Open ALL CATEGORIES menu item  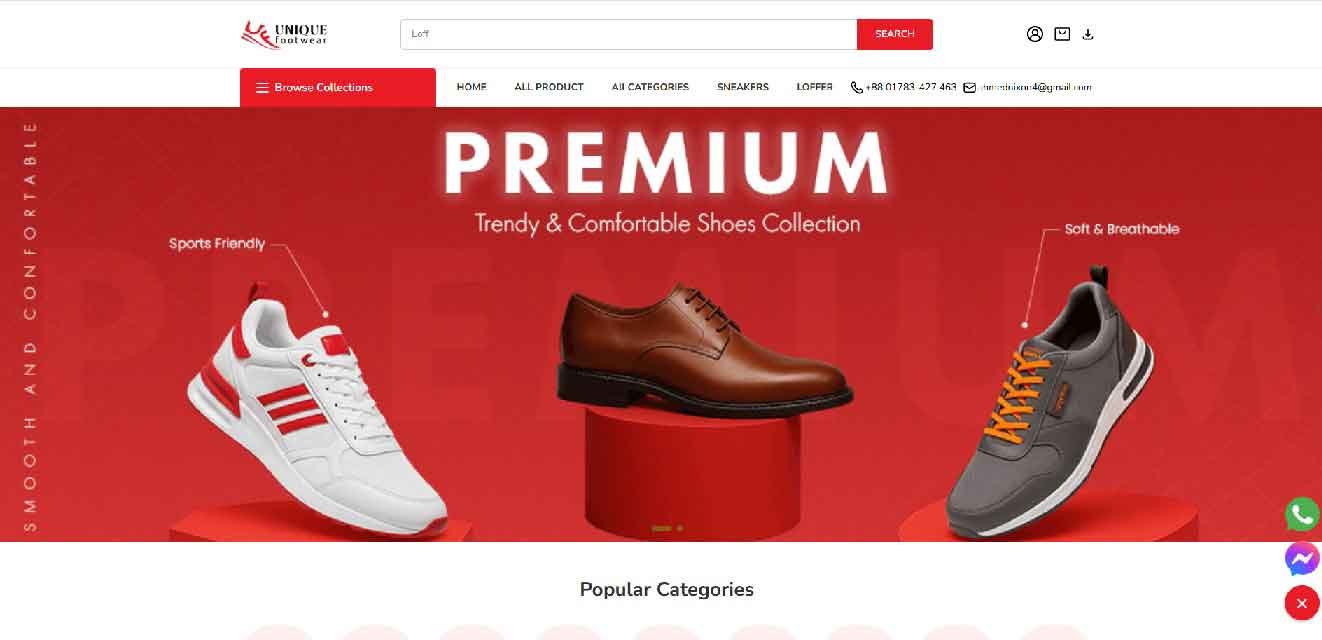[x=650, y=87]
